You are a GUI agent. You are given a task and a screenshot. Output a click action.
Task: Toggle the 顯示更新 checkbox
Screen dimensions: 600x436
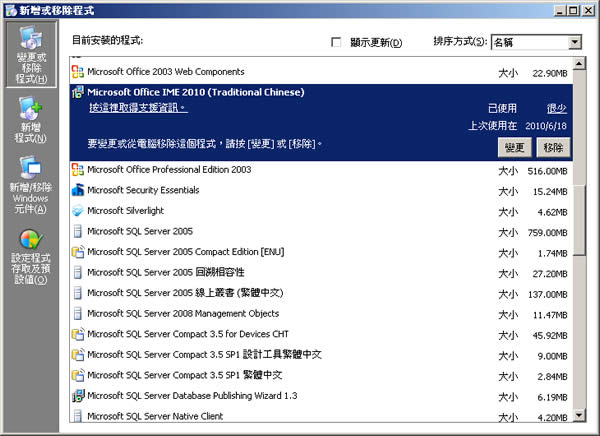click(336, 42)
